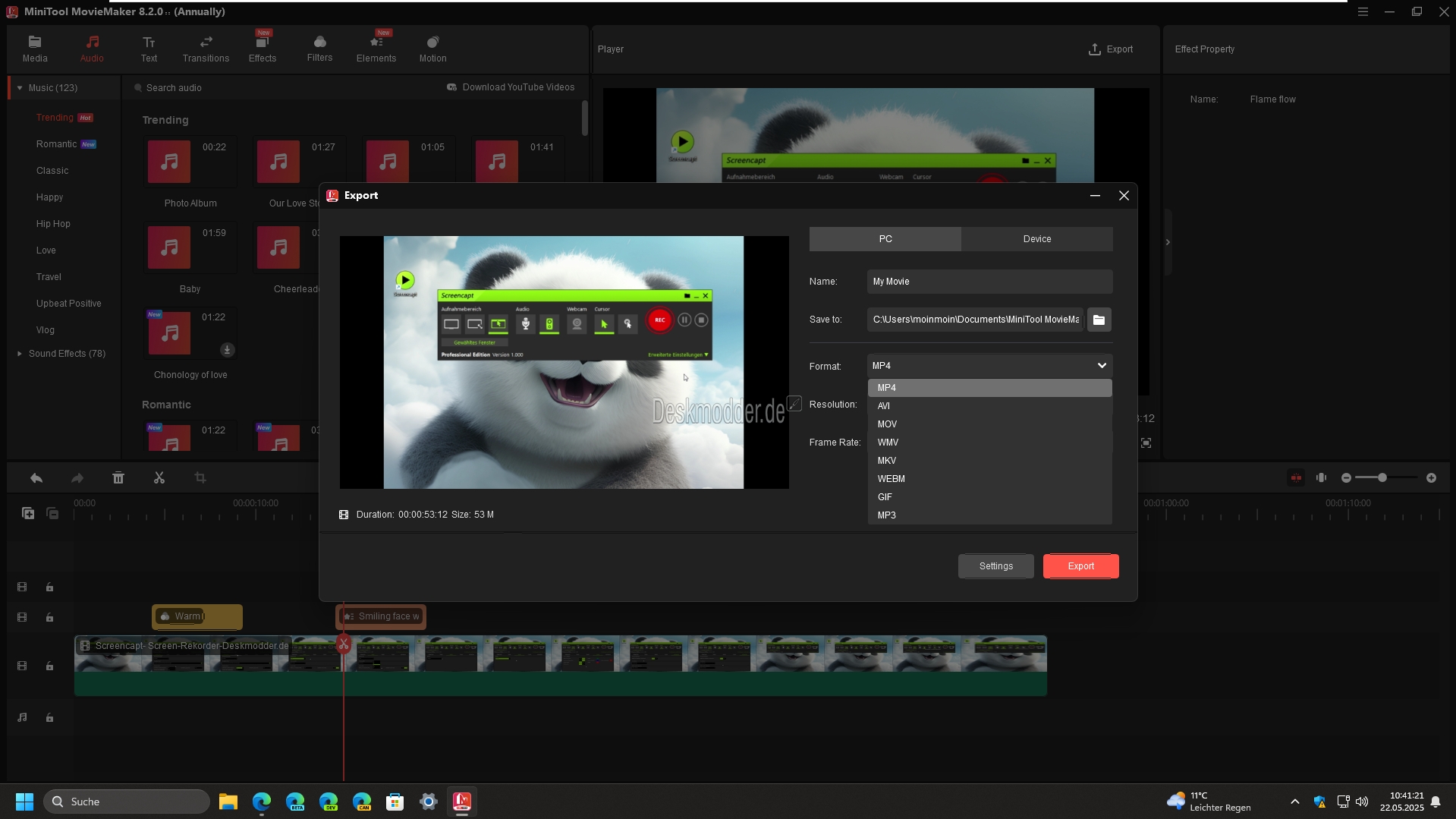Viewport: 1456px width, 819px height.
Task: Click the Undo arrow icon
Action: (x=36, y=478)
